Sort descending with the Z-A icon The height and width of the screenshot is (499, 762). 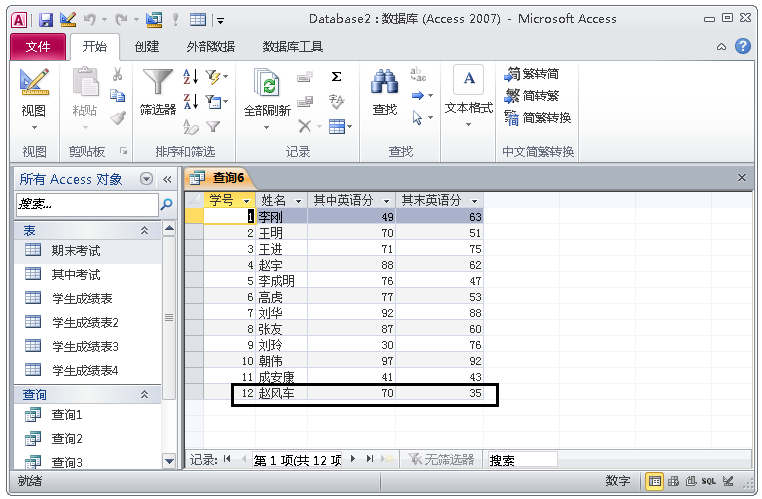(190, 102)
